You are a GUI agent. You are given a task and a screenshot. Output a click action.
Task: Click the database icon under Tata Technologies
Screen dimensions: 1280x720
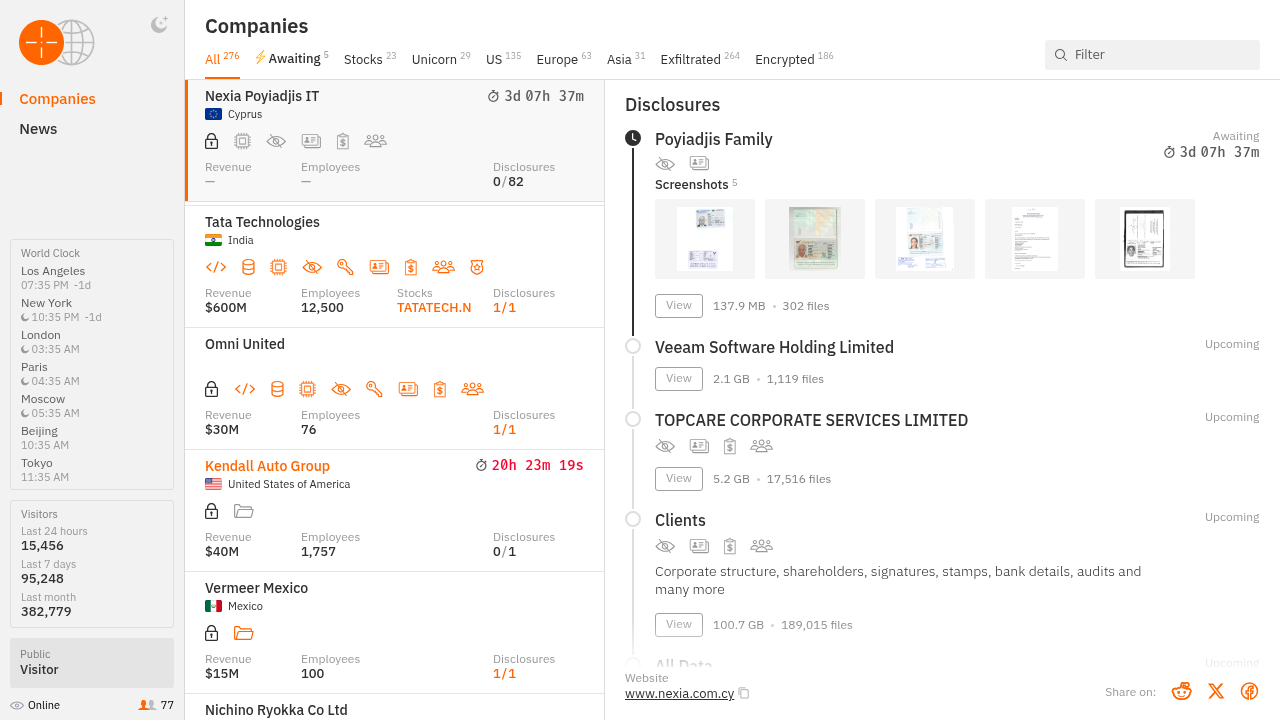tap(248, 267)
